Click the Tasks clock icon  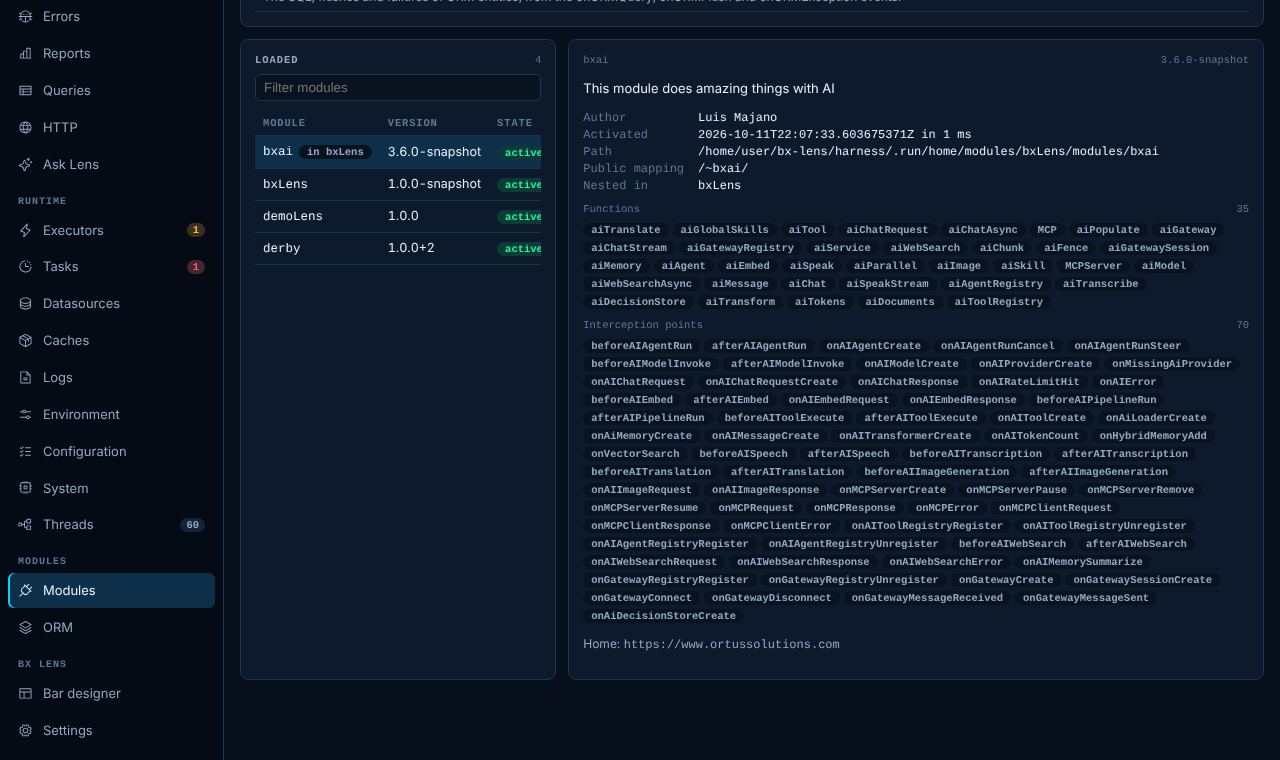pyautogui.click(x=25, y=267)
